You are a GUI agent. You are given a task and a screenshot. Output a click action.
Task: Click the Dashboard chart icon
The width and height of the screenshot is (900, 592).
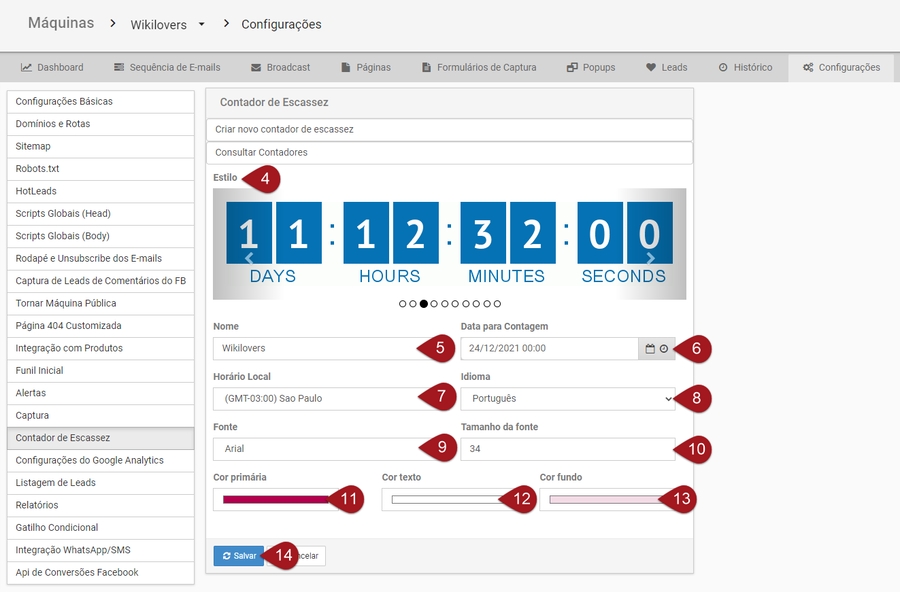28,68
